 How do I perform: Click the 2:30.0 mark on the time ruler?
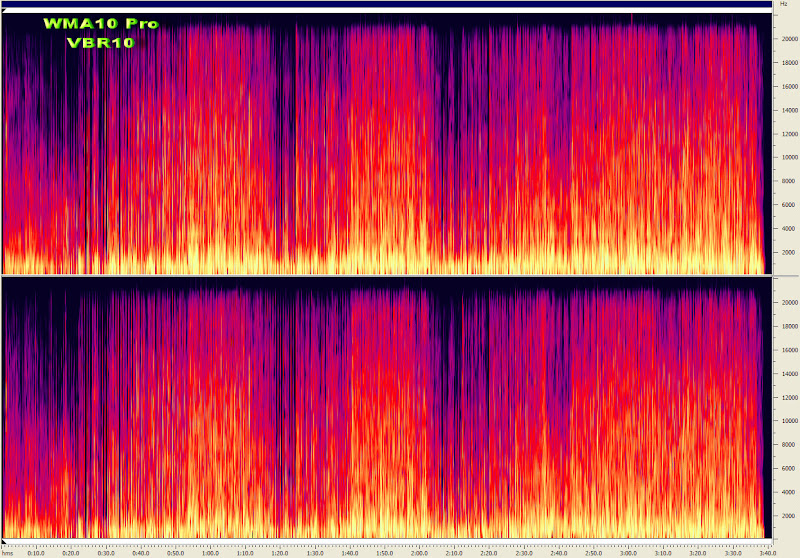point(523,551)
